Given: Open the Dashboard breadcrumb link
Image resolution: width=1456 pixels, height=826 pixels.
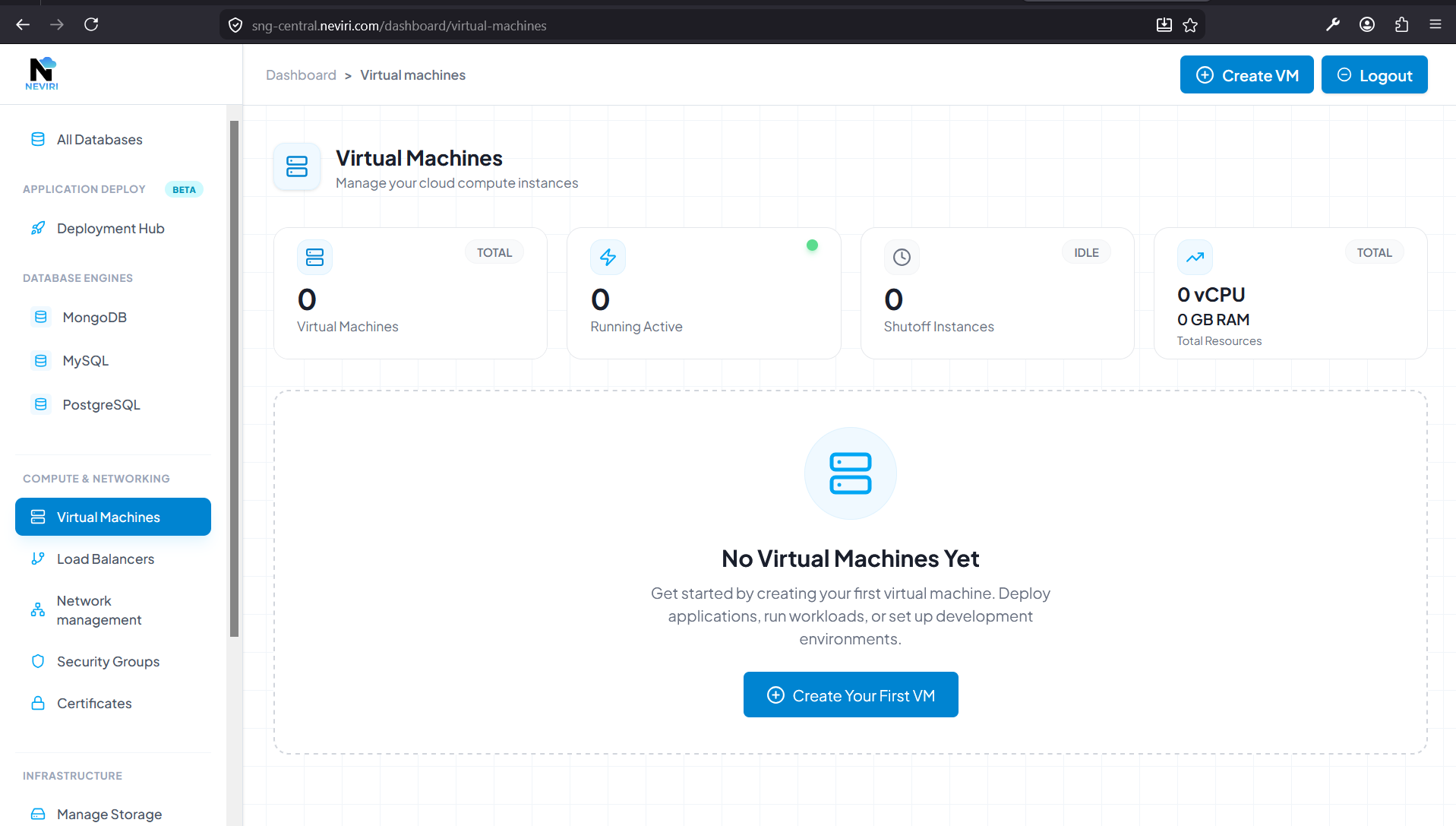Looking at the screenshot, I should coord(301,74).
